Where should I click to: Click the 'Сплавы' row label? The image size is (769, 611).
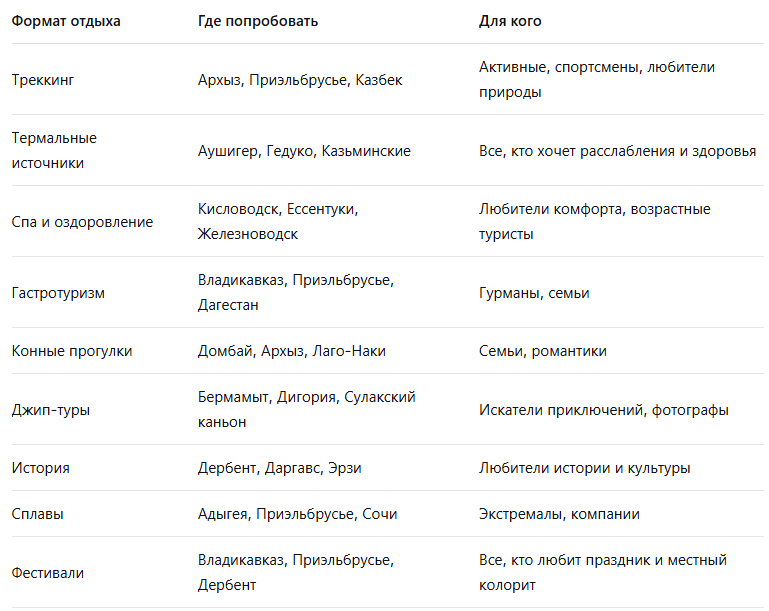click(x=37, y=514)
